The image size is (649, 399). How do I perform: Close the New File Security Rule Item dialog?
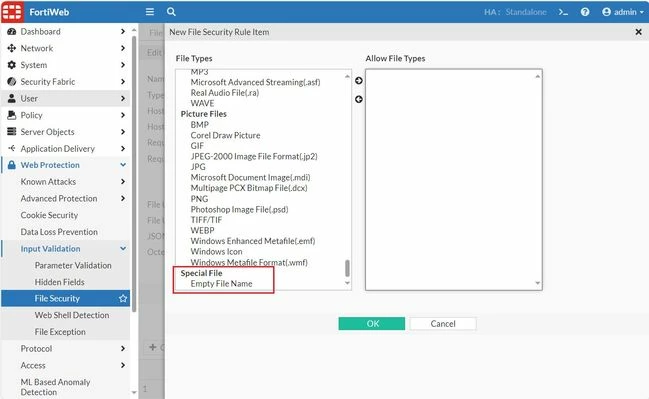coord(638,32)
